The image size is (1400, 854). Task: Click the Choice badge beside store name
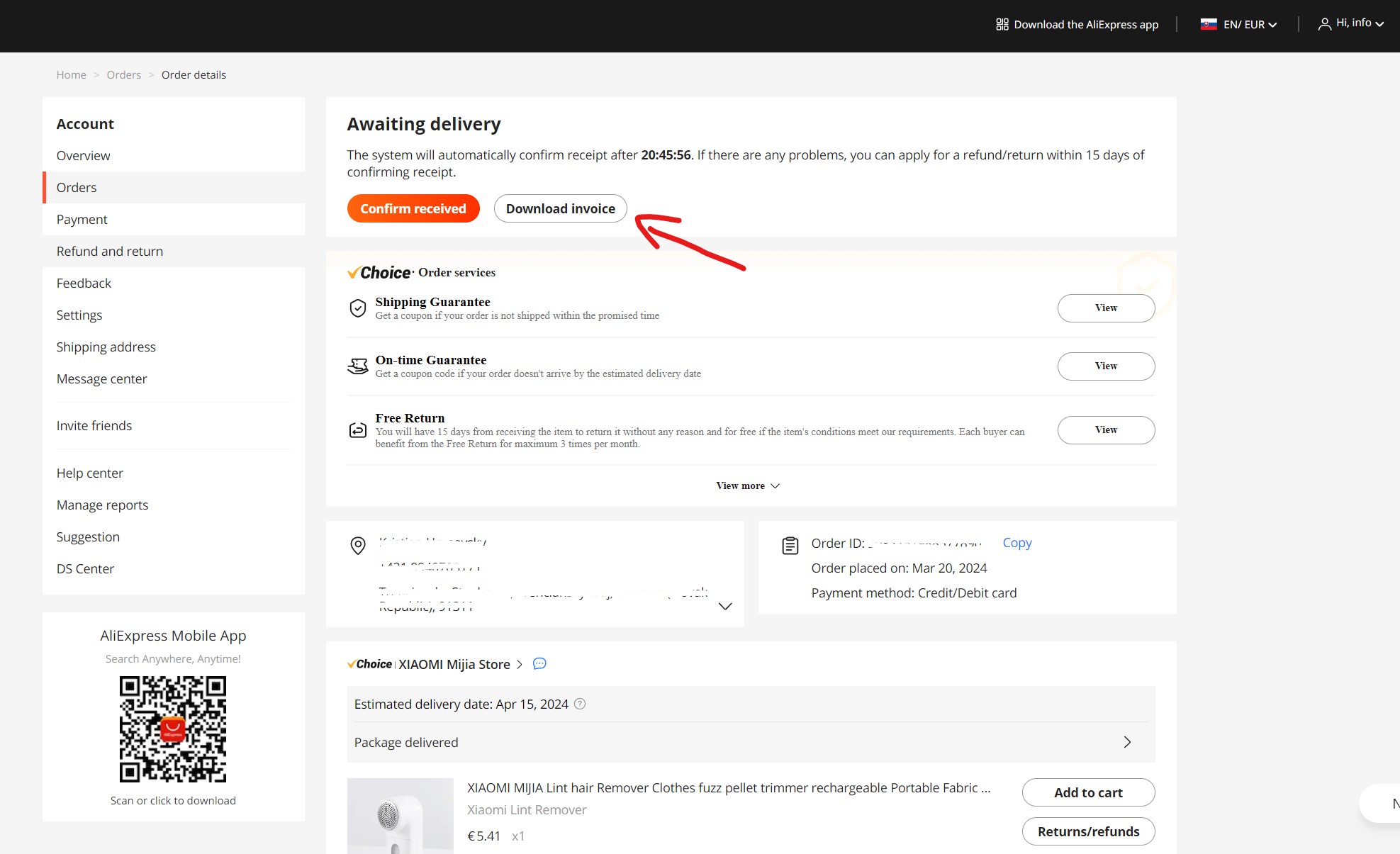coord(369,664)
